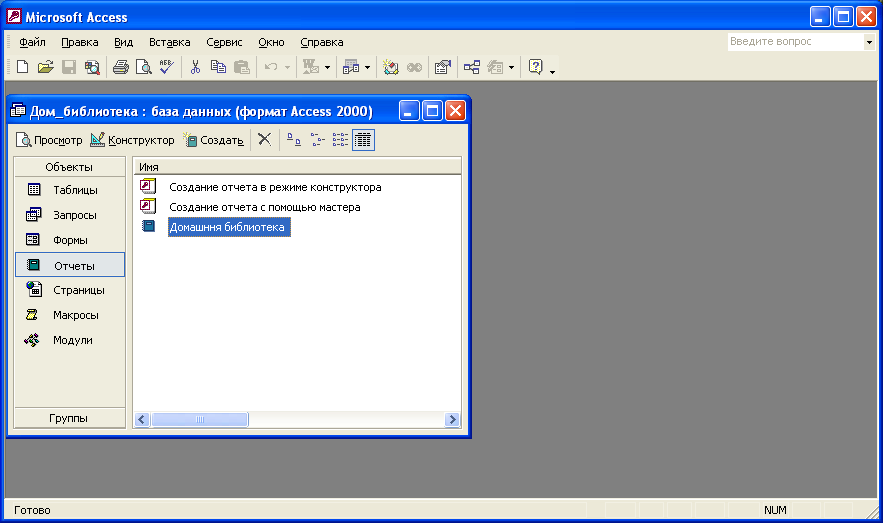883x523 pixels.
Task: Click the scrollbar left arrow
Action: tap(142, 419)
